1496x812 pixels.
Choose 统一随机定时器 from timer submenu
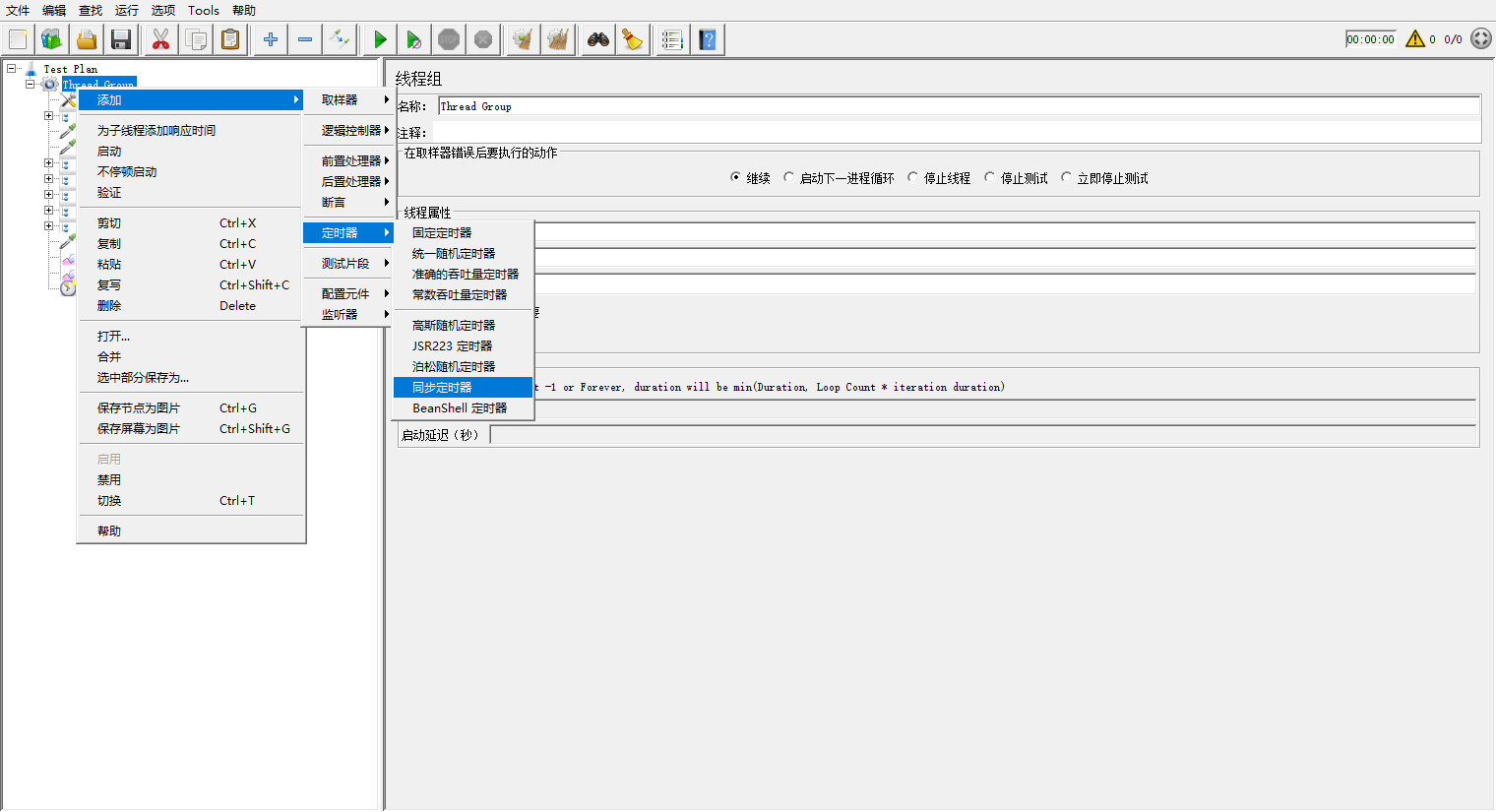click(463, 253)
